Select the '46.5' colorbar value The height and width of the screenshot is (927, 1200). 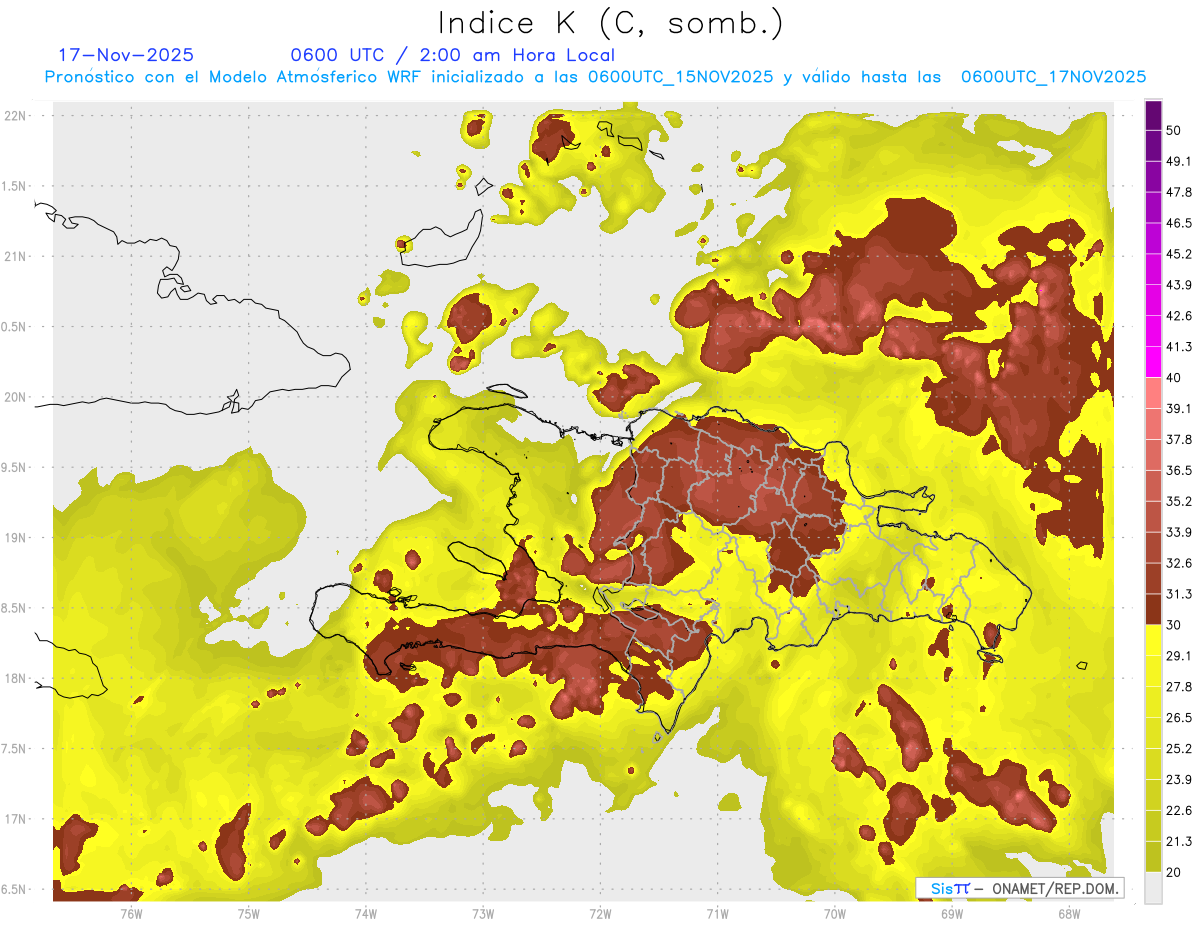coord(1179,223)
